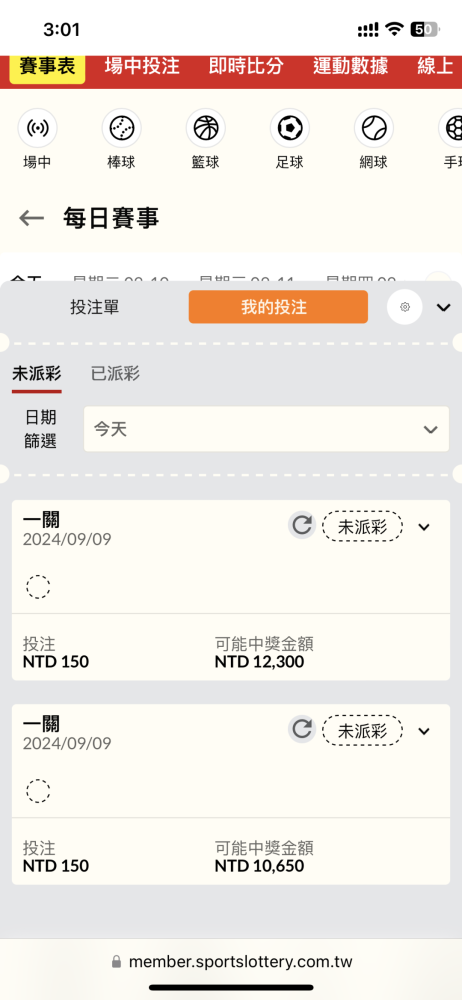The image size is (462, 1000).
Task: Open bet slip settings gear icon
Action: [405, 307]
